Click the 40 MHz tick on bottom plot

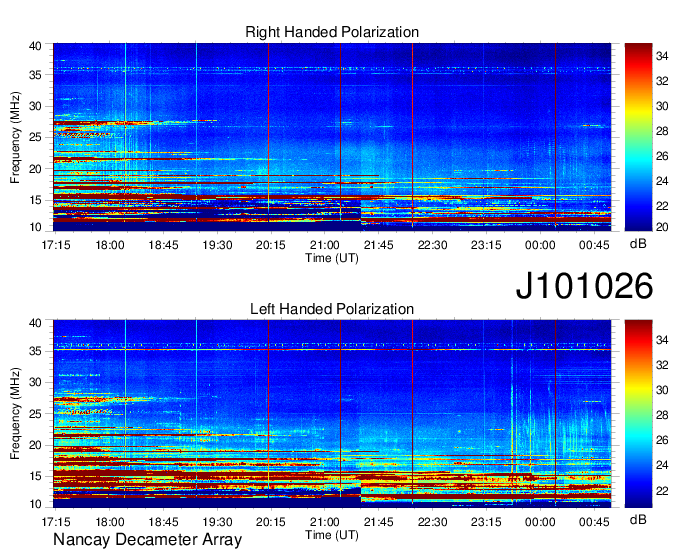point(35,323)
